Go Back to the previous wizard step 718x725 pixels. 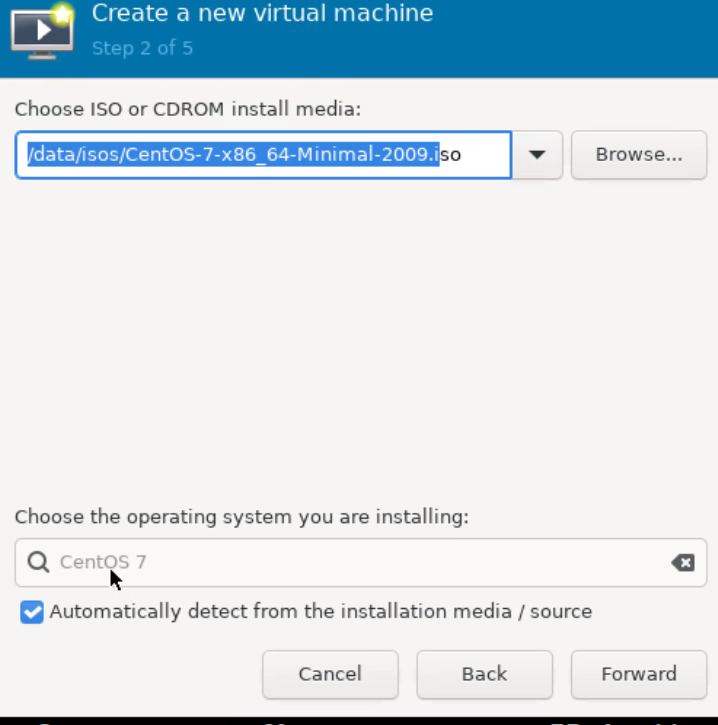click(x=484, y=674)
